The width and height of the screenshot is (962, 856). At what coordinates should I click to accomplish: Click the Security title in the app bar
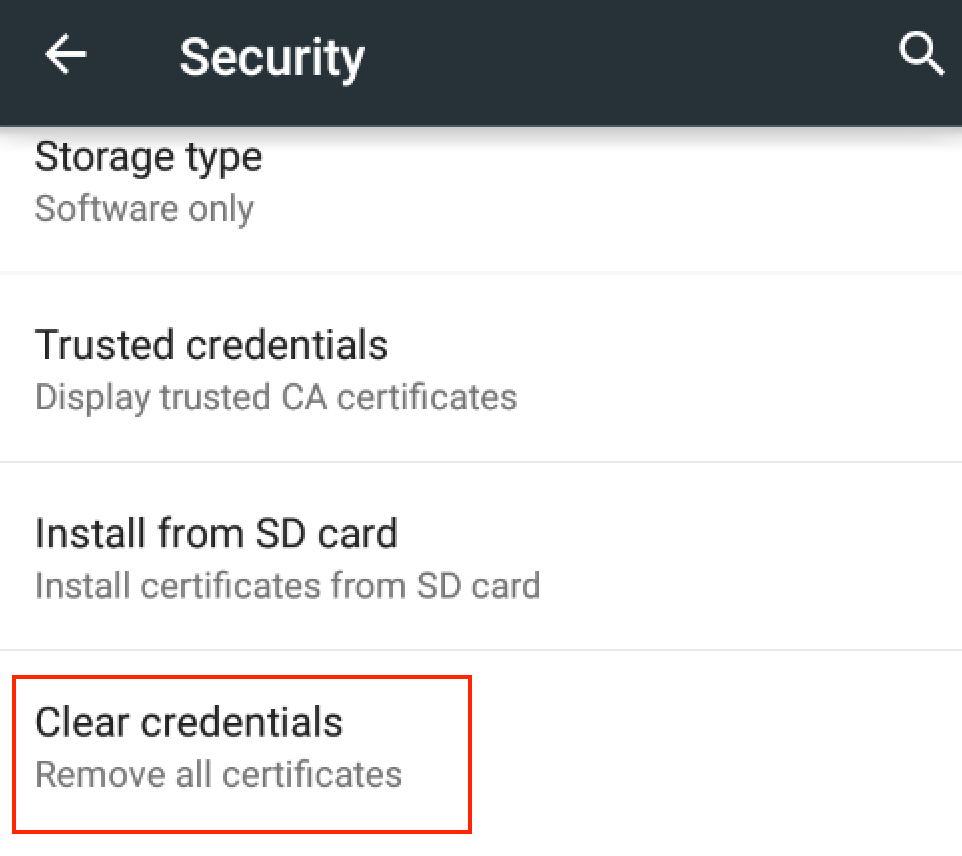271,57
